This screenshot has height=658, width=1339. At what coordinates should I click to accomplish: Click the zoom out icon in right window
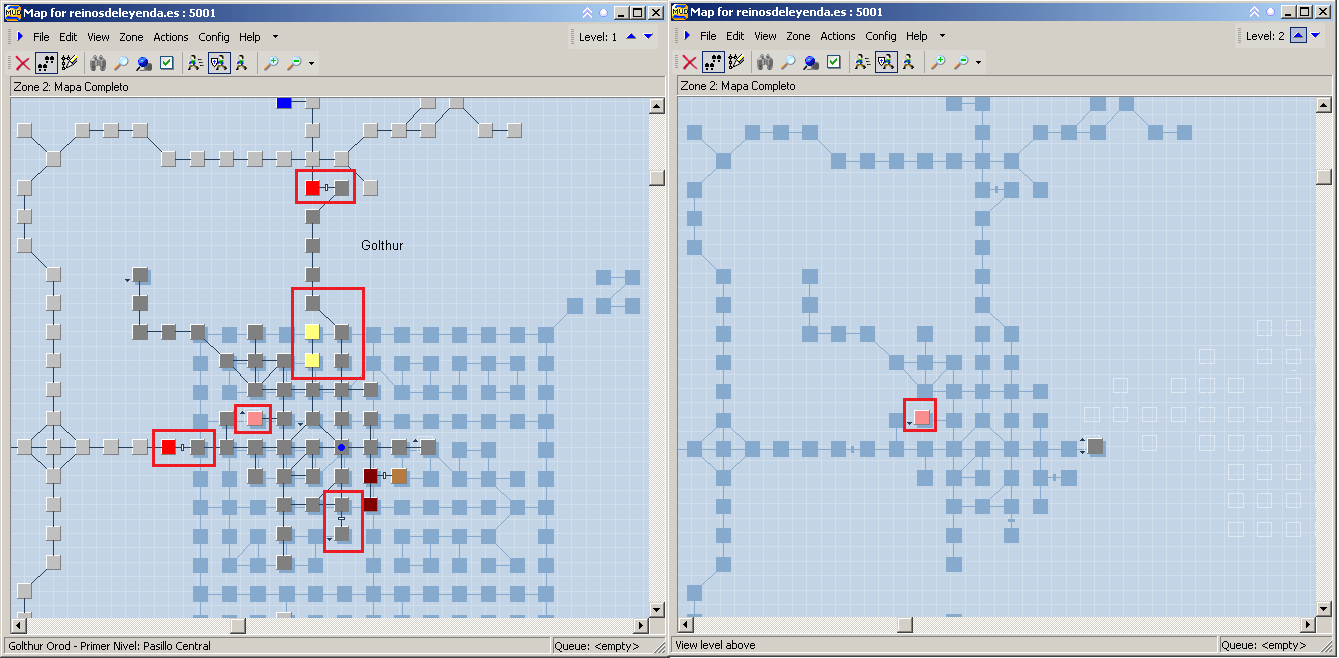coord(961,63)
